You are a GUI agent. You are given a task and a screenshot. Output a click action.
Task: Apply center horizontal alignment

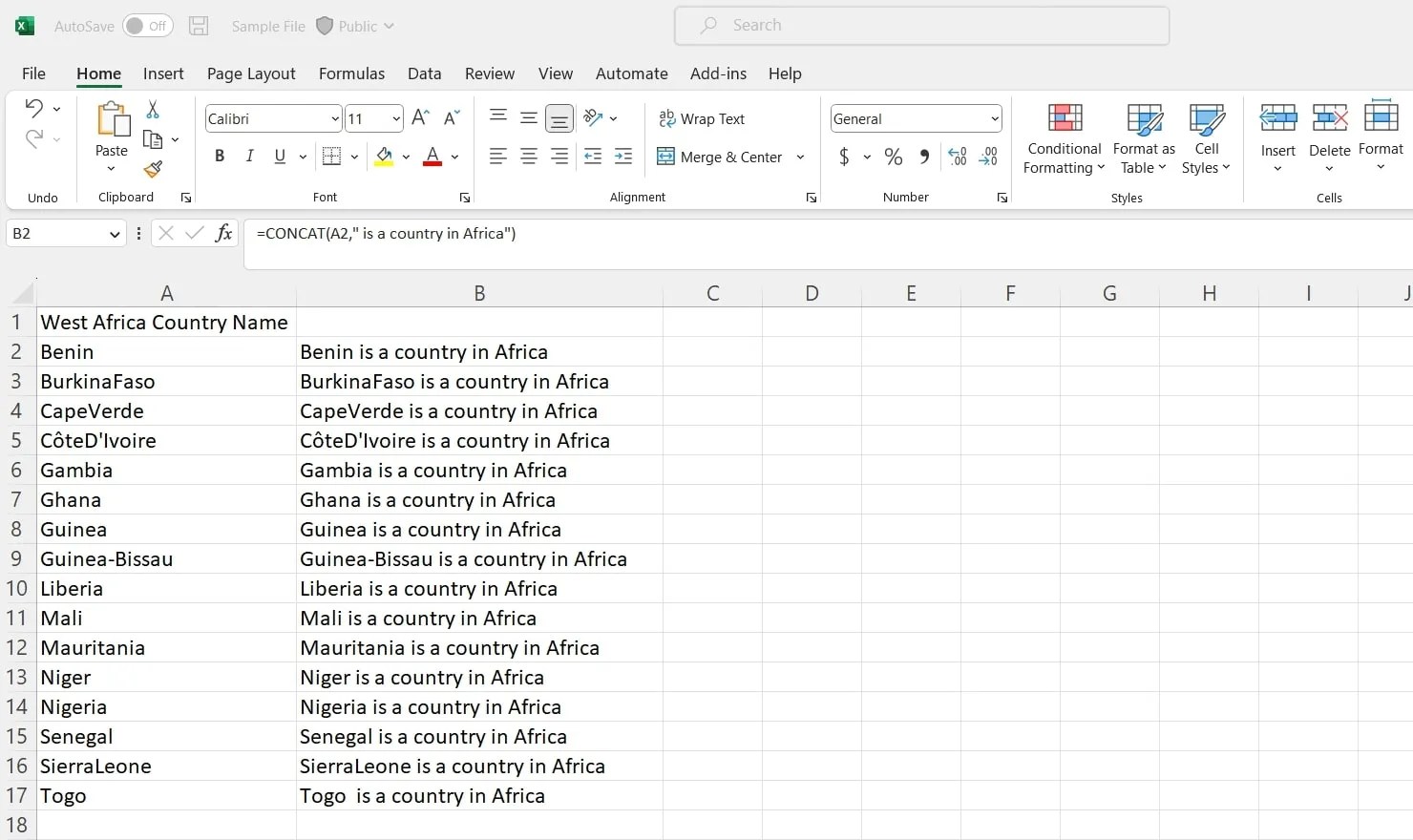pos(528,157)
